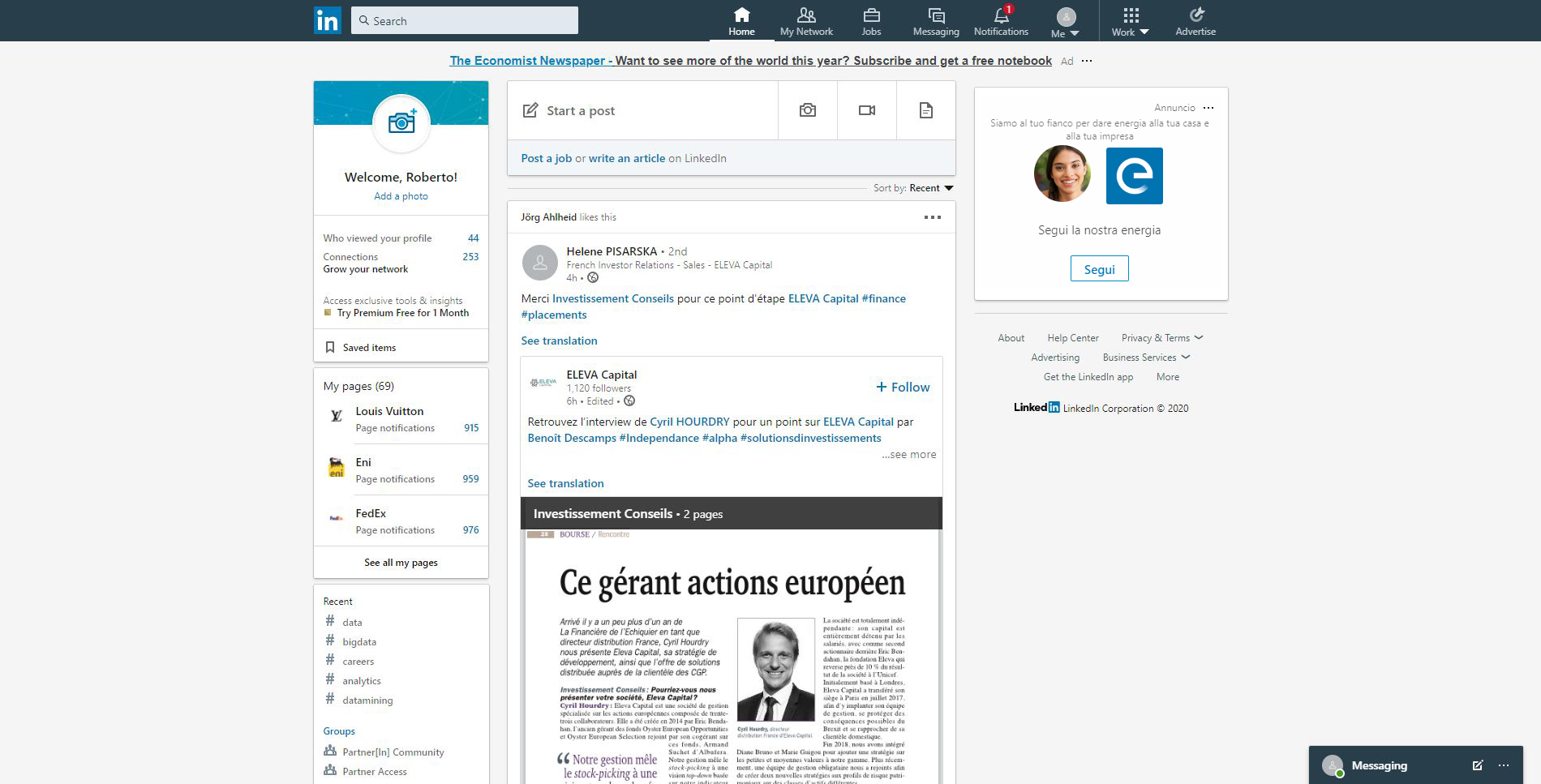The height and width of the screenshot is (784, 1541).
Task: Open Who viewed your profile
Action: click(401, 238)
